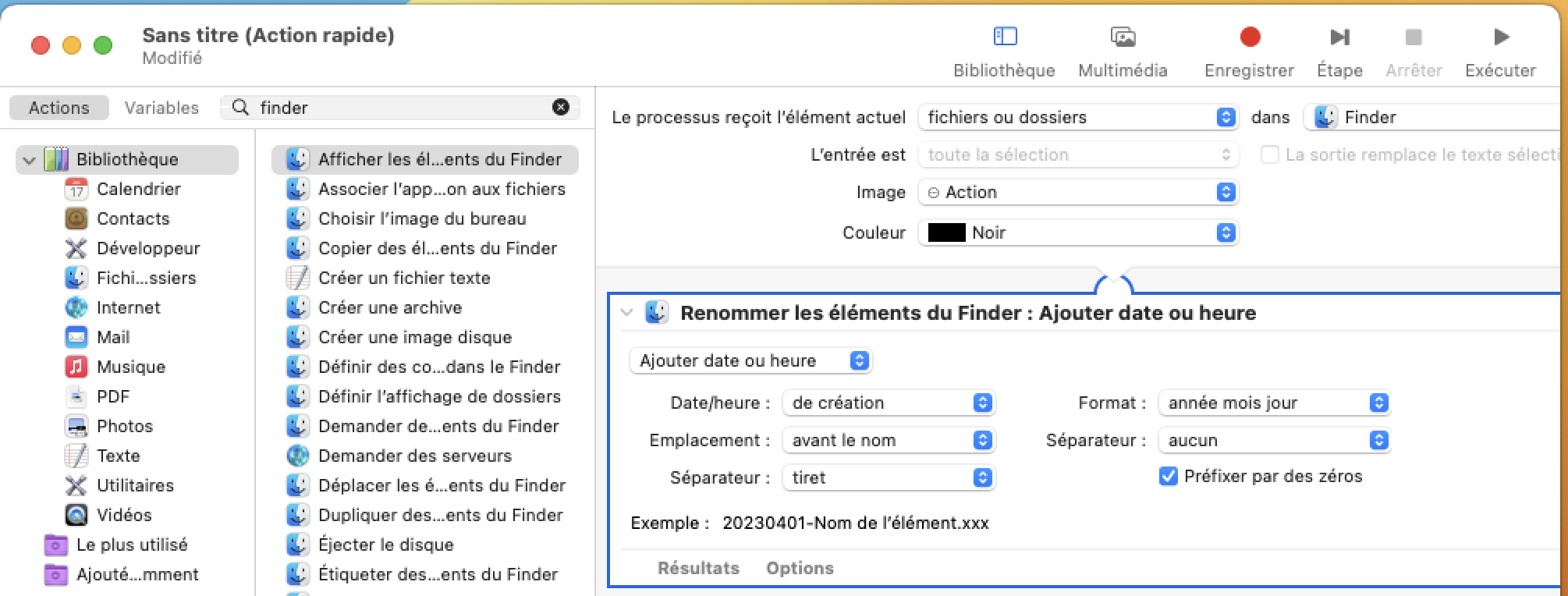Open the Multimédia browser icon

click(x=1123, y=37)
